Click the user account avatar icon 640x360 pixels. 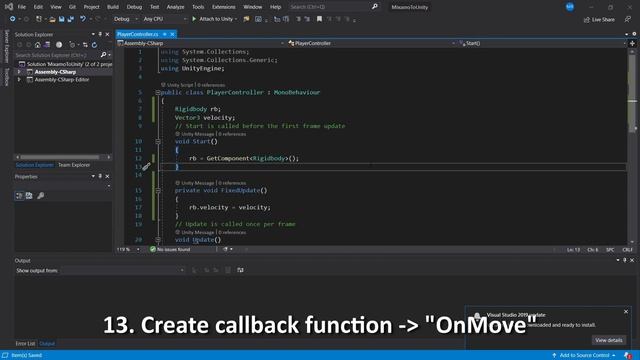(570, 7)
